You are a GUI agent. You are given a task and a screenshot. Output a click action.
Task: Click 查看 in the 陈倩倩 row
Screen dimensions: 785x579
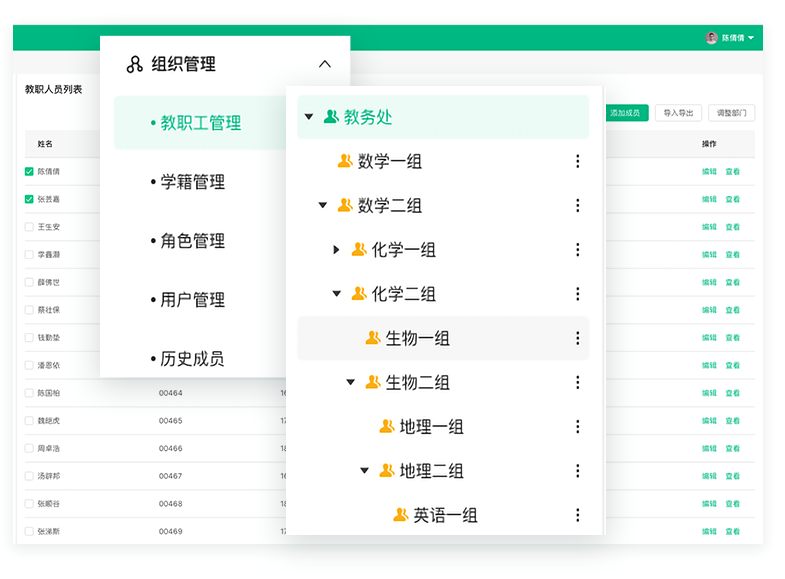tap(732, 172)
